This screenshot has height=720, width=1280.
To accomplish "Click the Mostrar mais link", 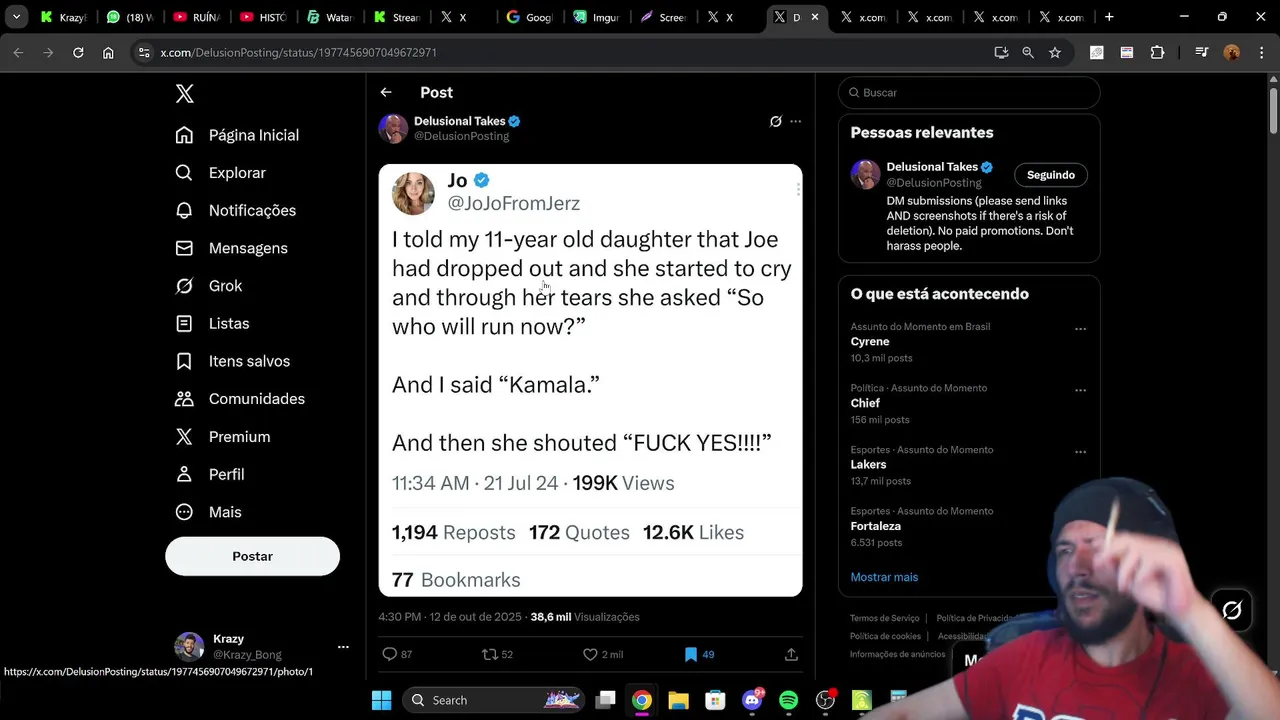I will pos(884,577).
